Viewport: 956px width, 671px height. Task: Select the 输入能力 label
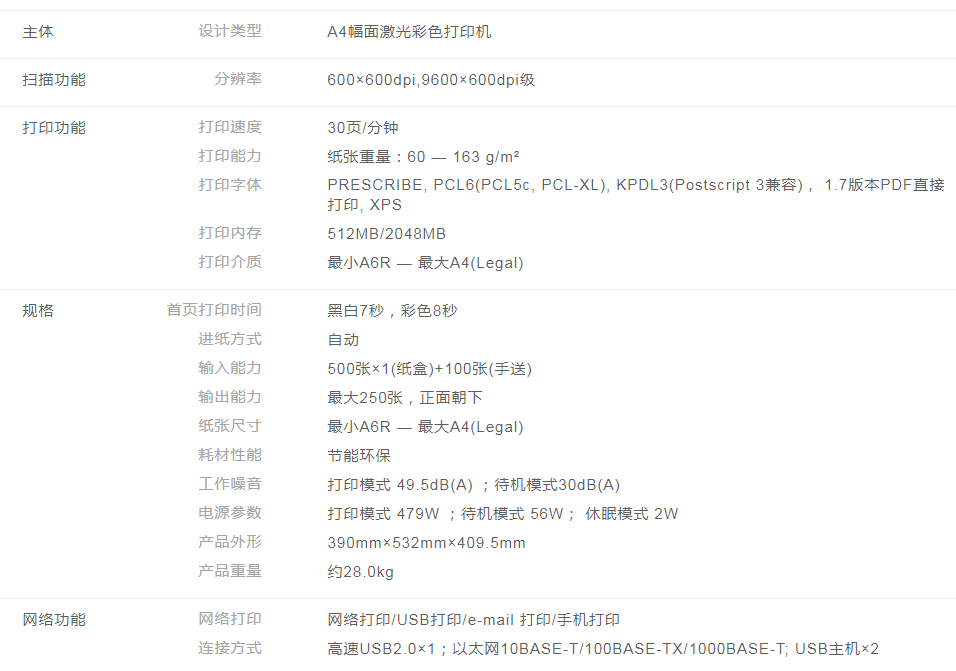click(230, 368)
